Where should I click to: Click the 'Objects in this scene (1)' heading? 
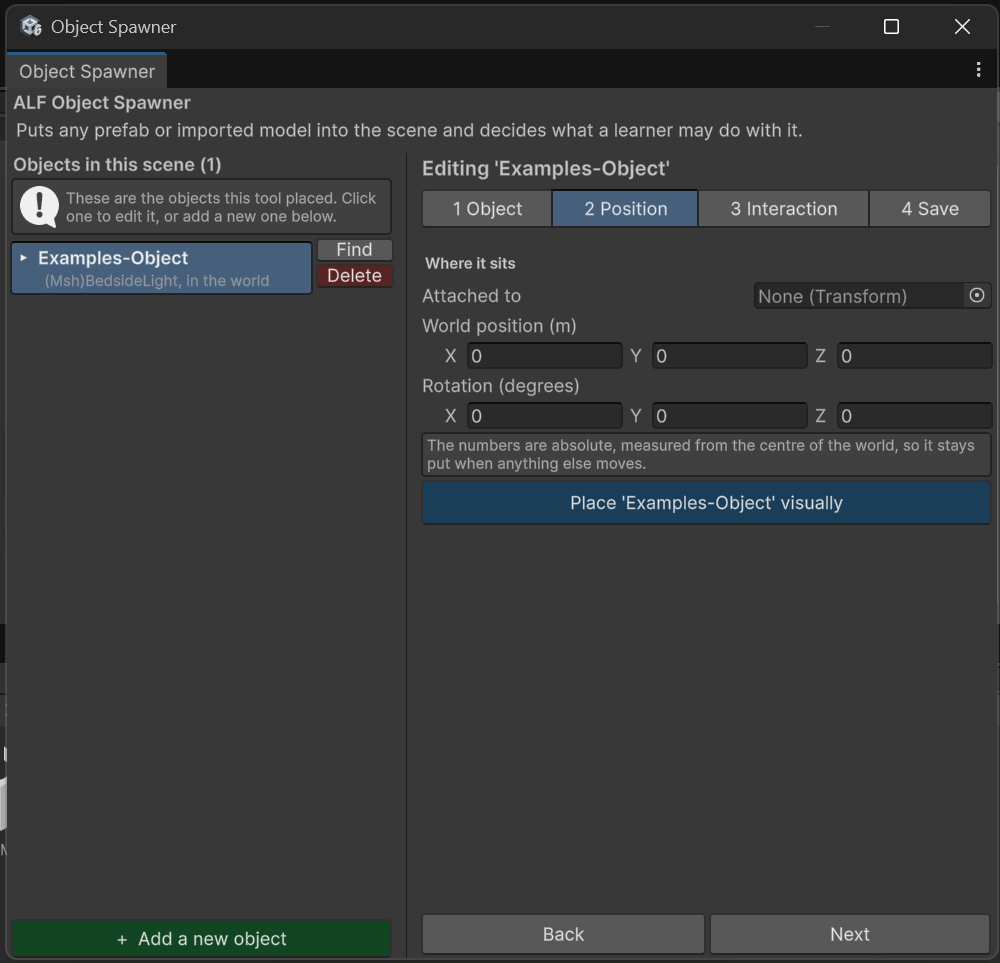tap(117, 165)
